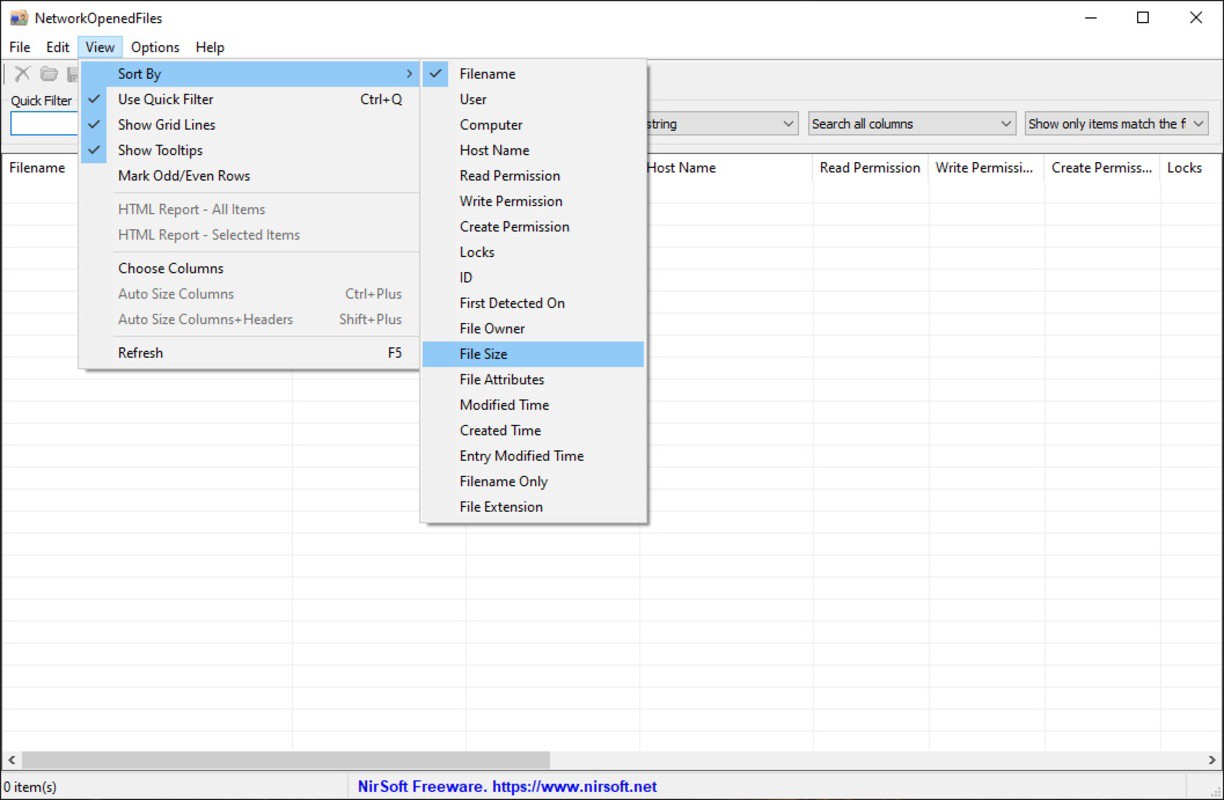Sort by Entry Modified Time
1224x800 pixels.
click(533, 456)
